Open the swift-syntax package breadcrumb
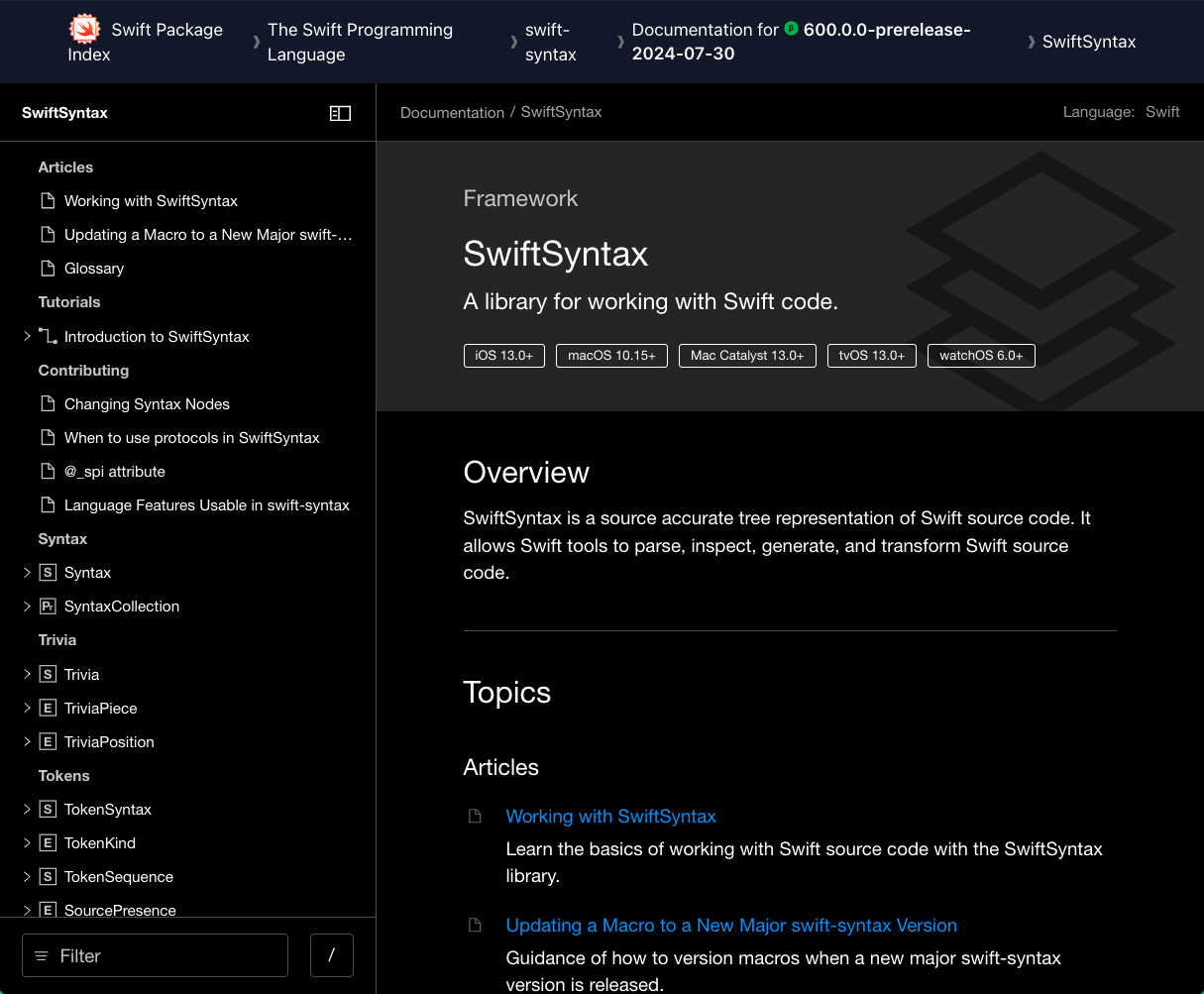The image size is (1204, 994). pos(551,42)
